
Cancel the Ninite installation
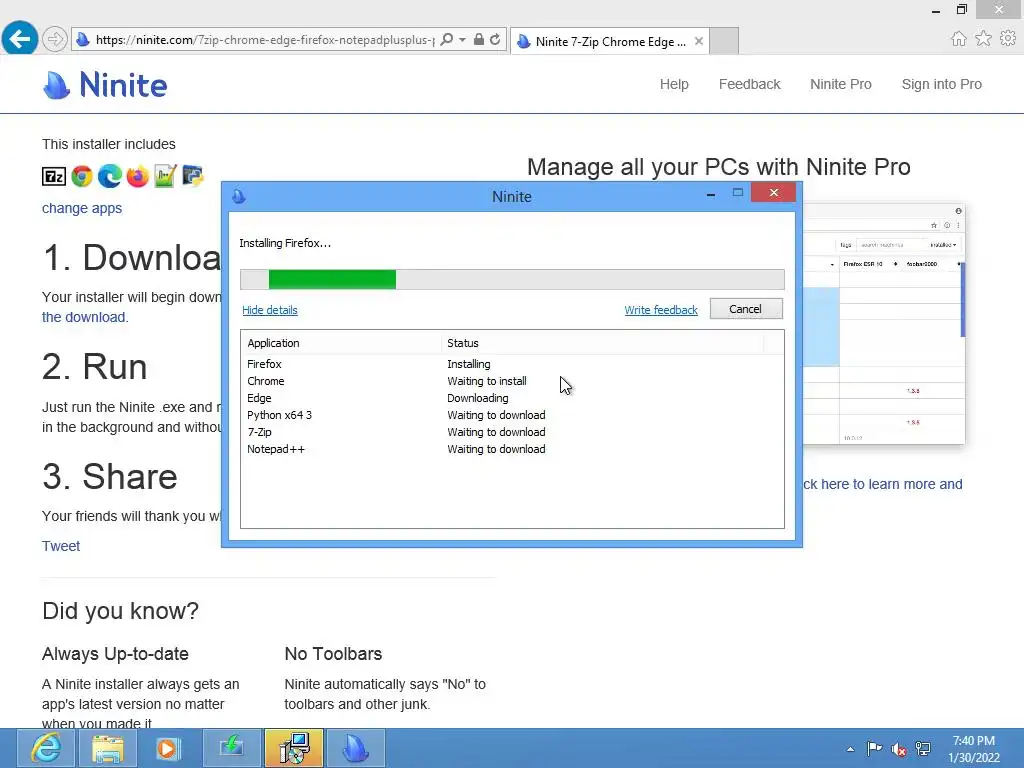pos(746,309)
